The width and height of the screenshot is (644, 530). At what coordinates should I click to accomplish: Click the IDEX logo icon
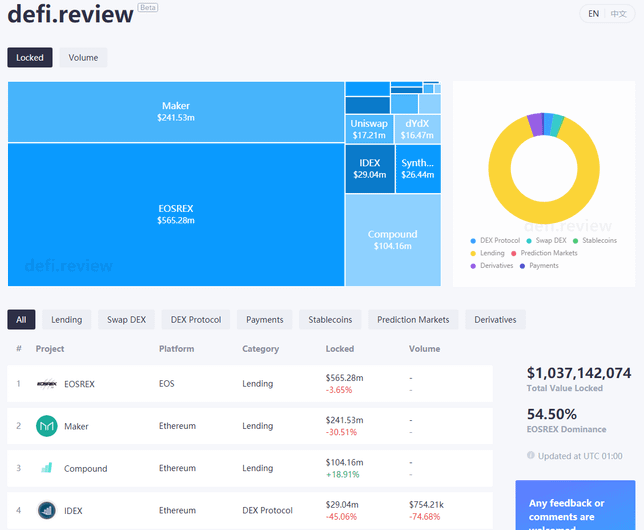pyautogui.click(x=47, y=511)
